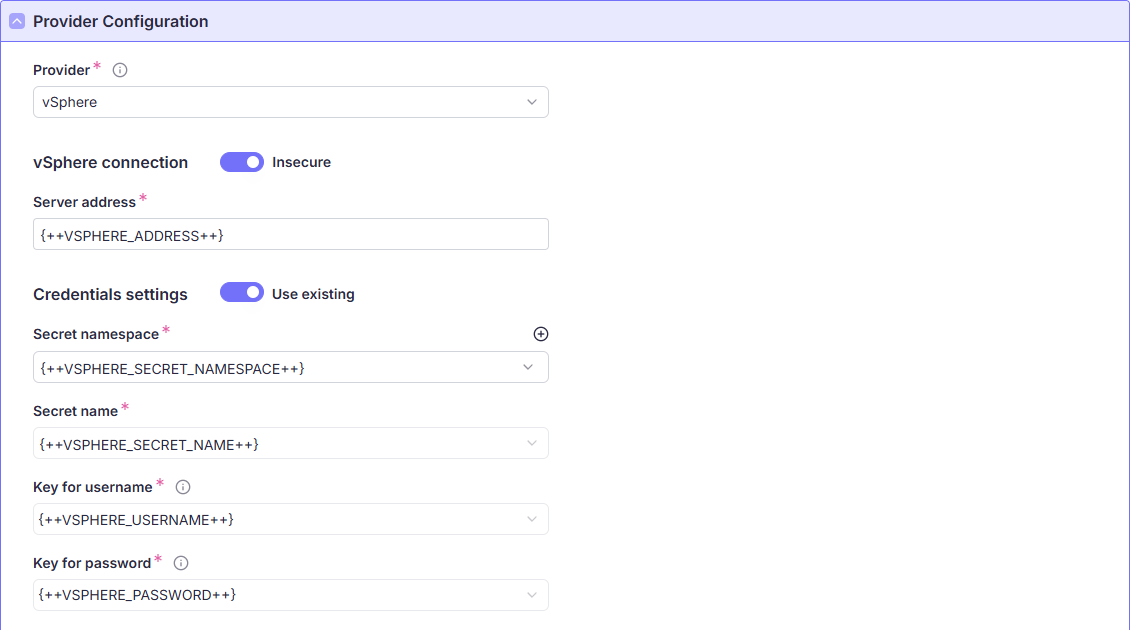Image resolution: width=1130 pixels, height=630 pixels.
Task: Click the Provider Configuration header title
Action: coord(120,21)
